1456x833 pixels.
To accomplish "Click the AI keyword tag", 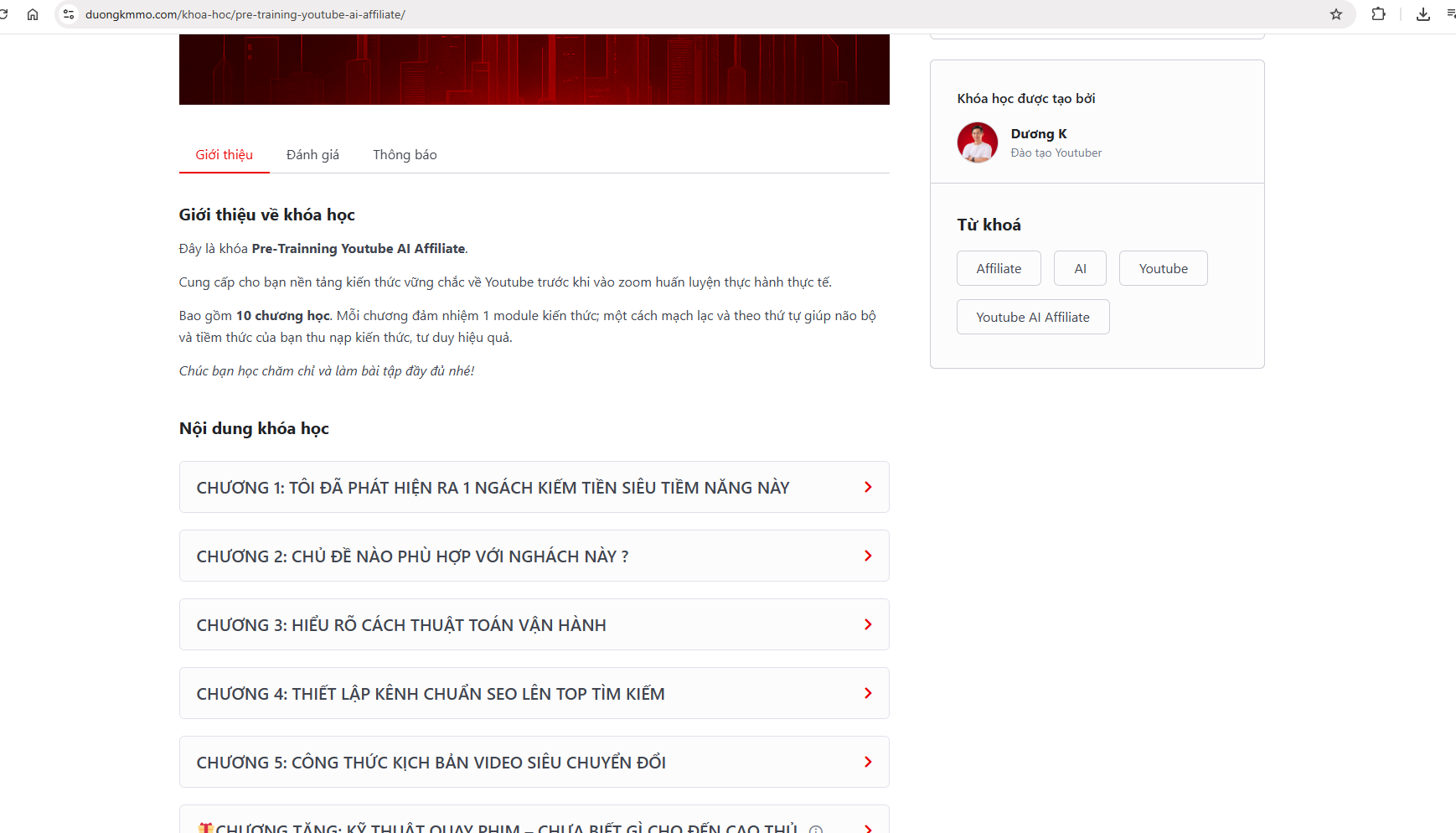I will coord(1080,269).
